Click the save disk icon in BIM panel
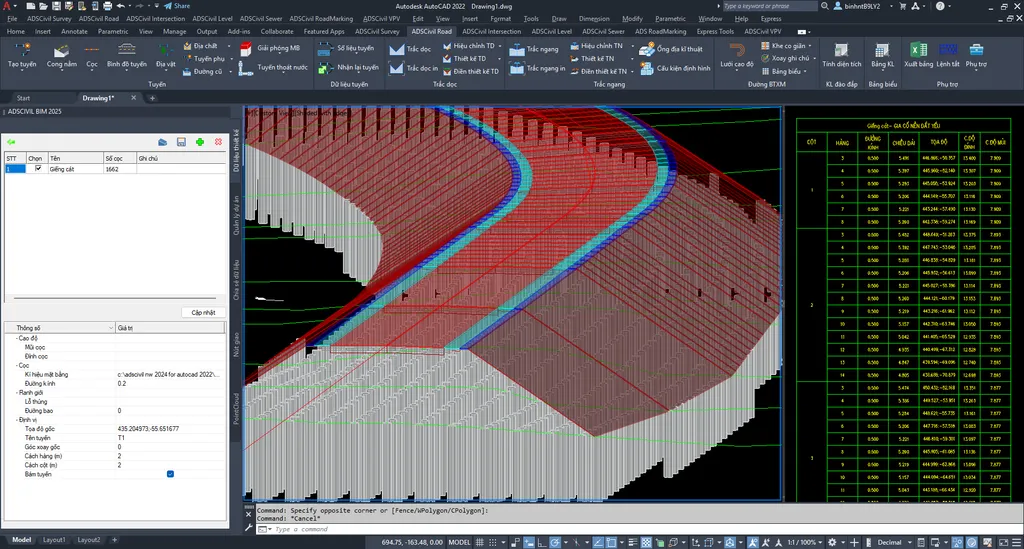This screenshot has height=549, width=1024. tap(181, 142)
